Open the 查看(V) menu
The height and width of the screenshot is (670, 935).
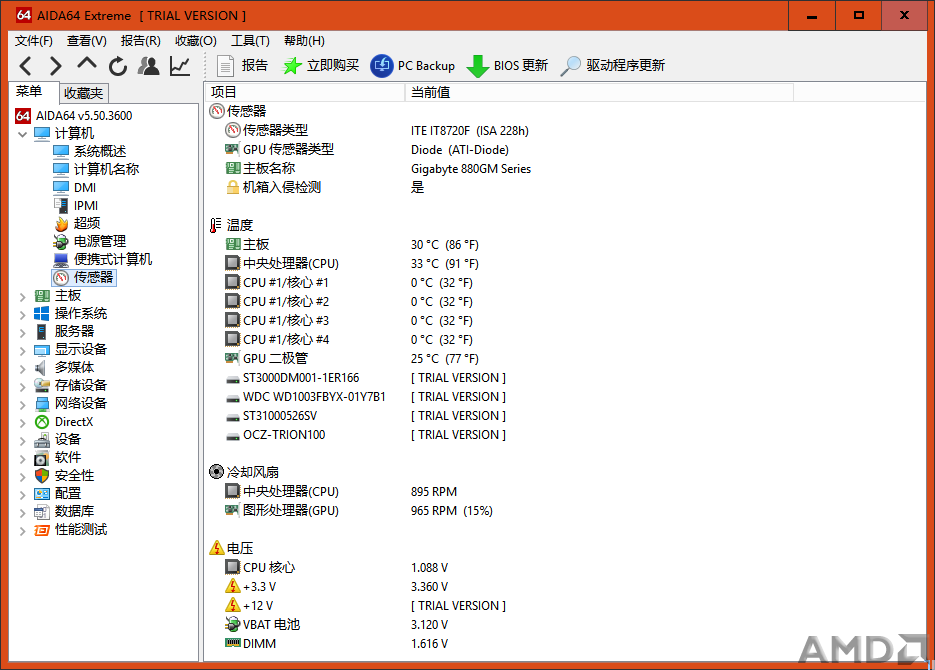click(86, 41)
